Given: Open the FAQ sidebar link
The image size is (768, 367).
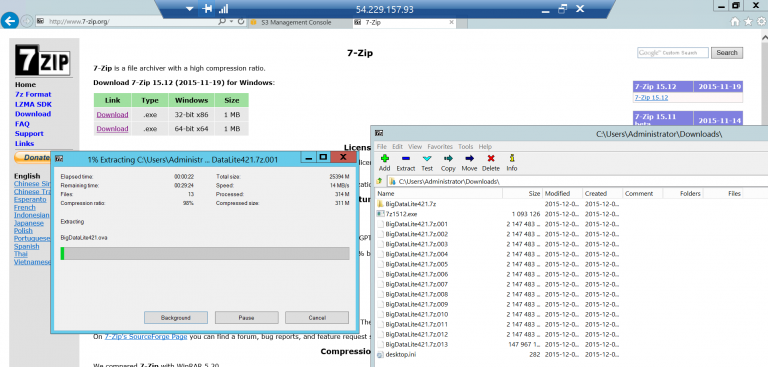Looking at the screenshot, I should click(22, 124).
